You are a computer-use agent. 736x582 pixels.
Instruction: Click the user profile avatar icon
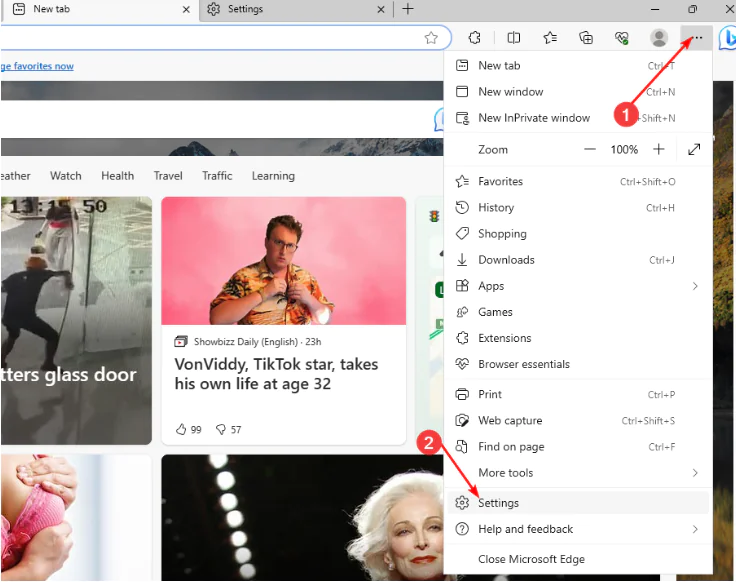click(659, 38)
